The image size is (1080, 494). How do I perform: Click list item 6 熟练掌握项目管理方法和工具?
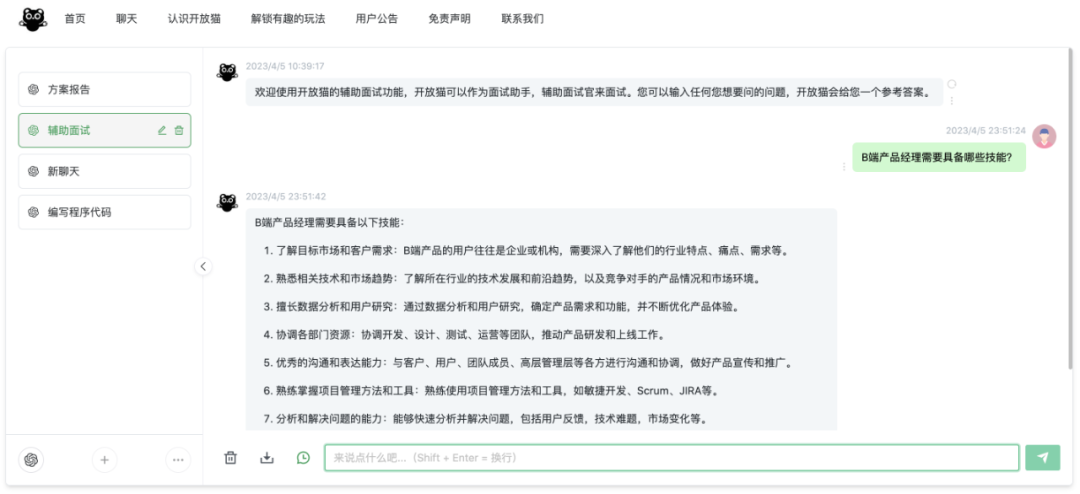[x=491, y=391]
